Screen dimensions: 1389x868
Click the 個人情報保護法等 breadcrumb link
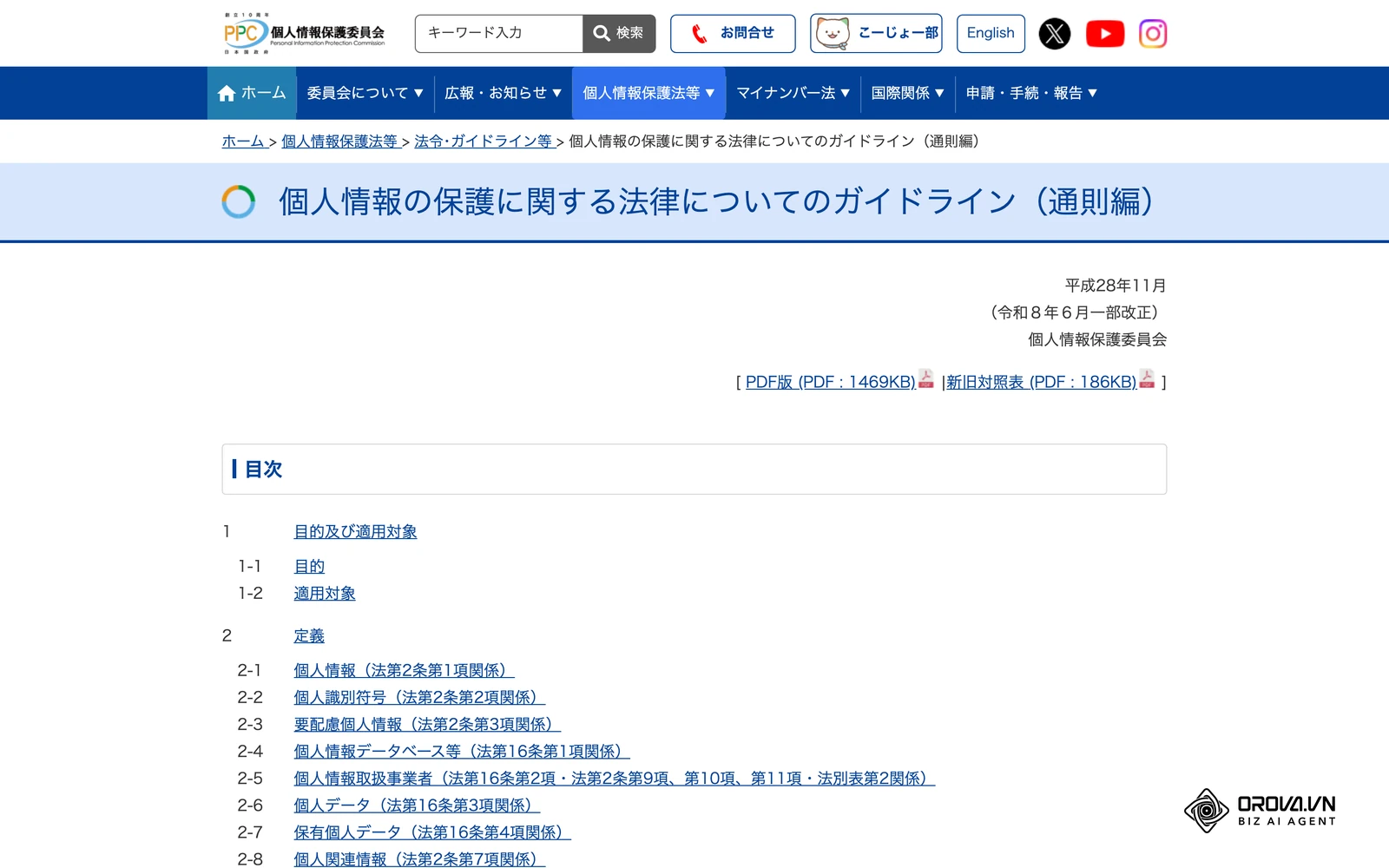(339, 141)
